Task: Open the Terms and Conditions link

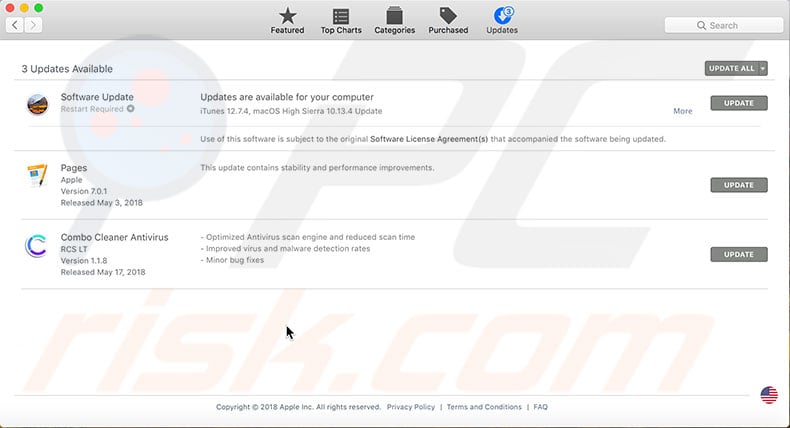Action: [x=484, y=407]
